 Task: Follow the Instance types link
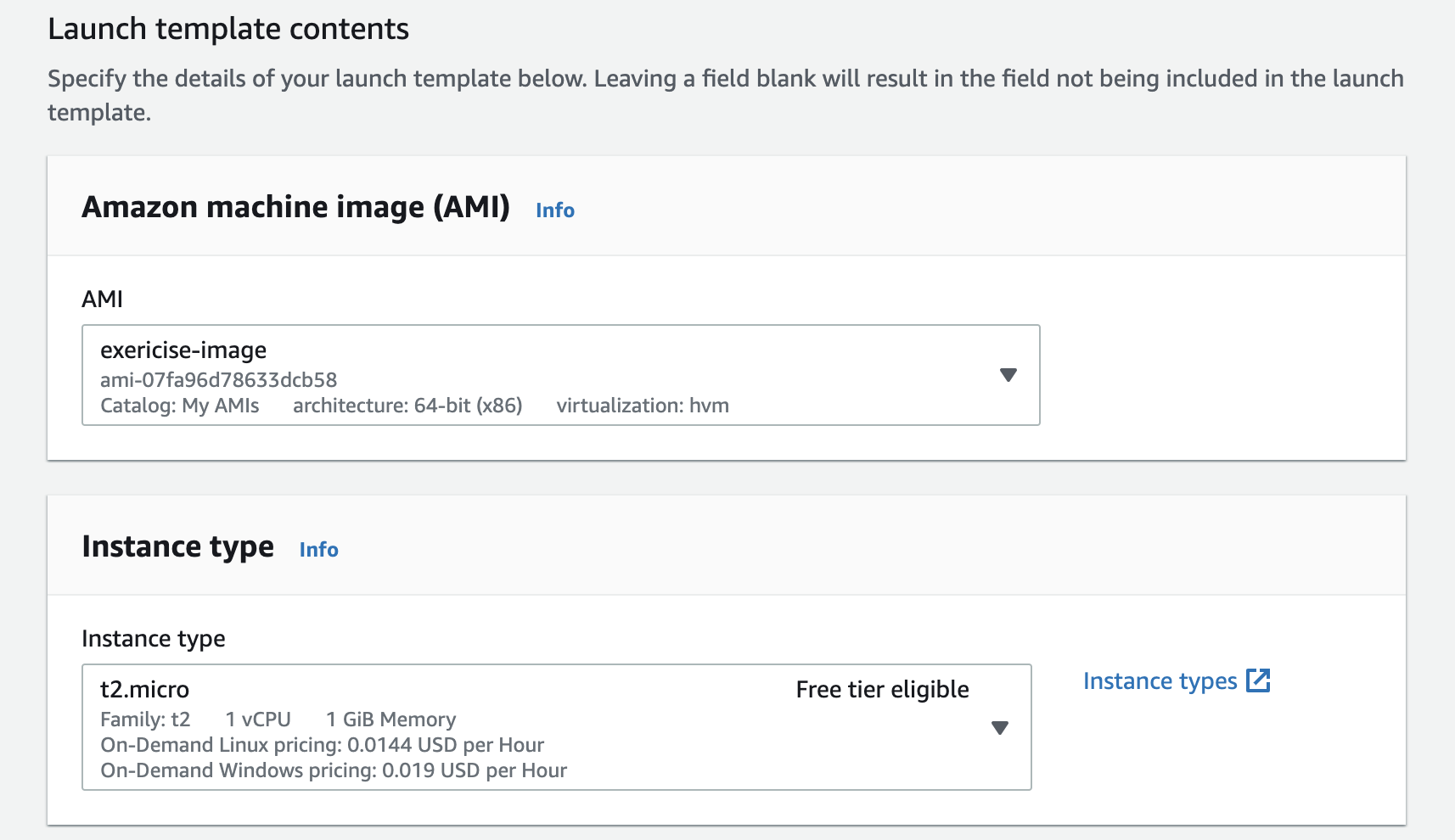(1160, 681)
